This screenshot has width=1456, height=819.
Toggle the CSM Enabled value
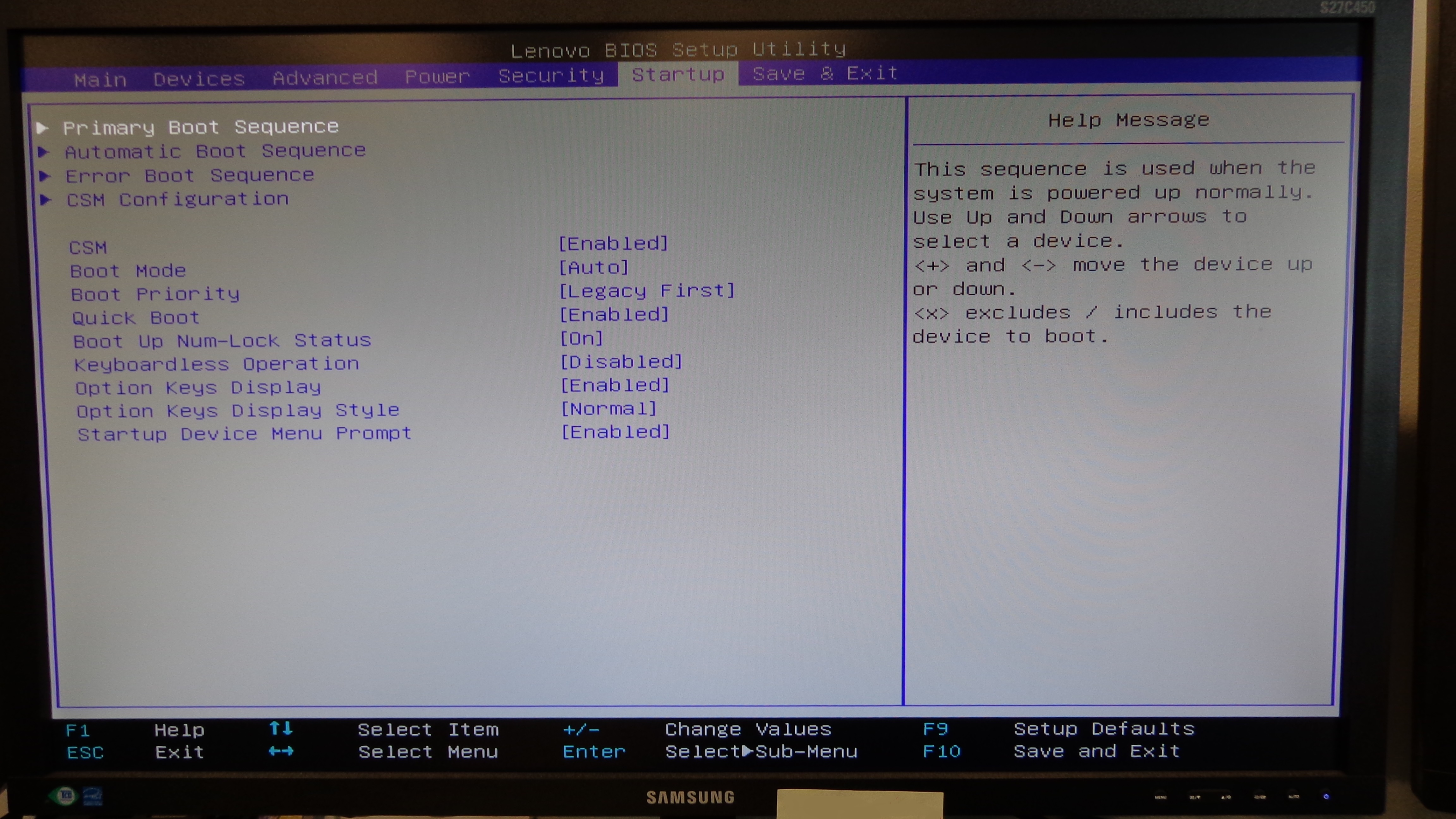(x=613, y=244)
